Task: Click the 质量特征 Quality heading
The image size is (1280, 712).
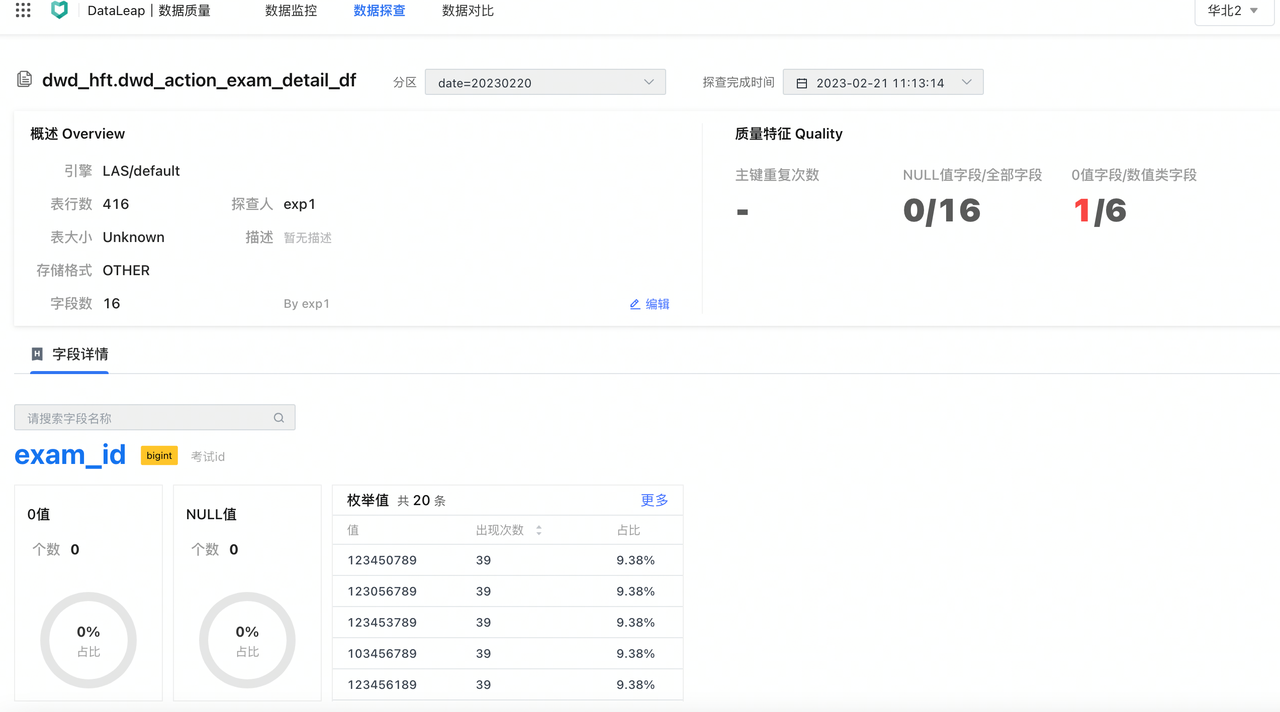Action: coord(789,134)
